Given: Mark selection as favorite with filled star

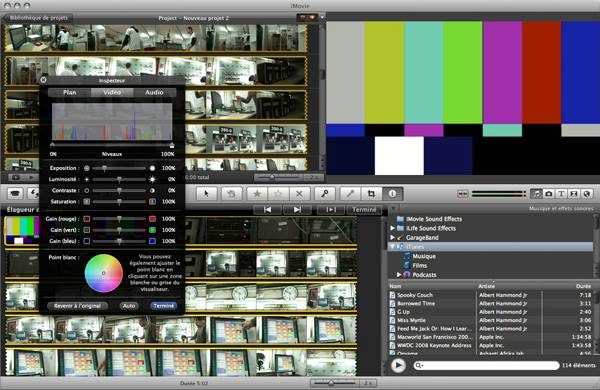Looking at the screenshot, I should pyautogui.click(x=257, y=194).
